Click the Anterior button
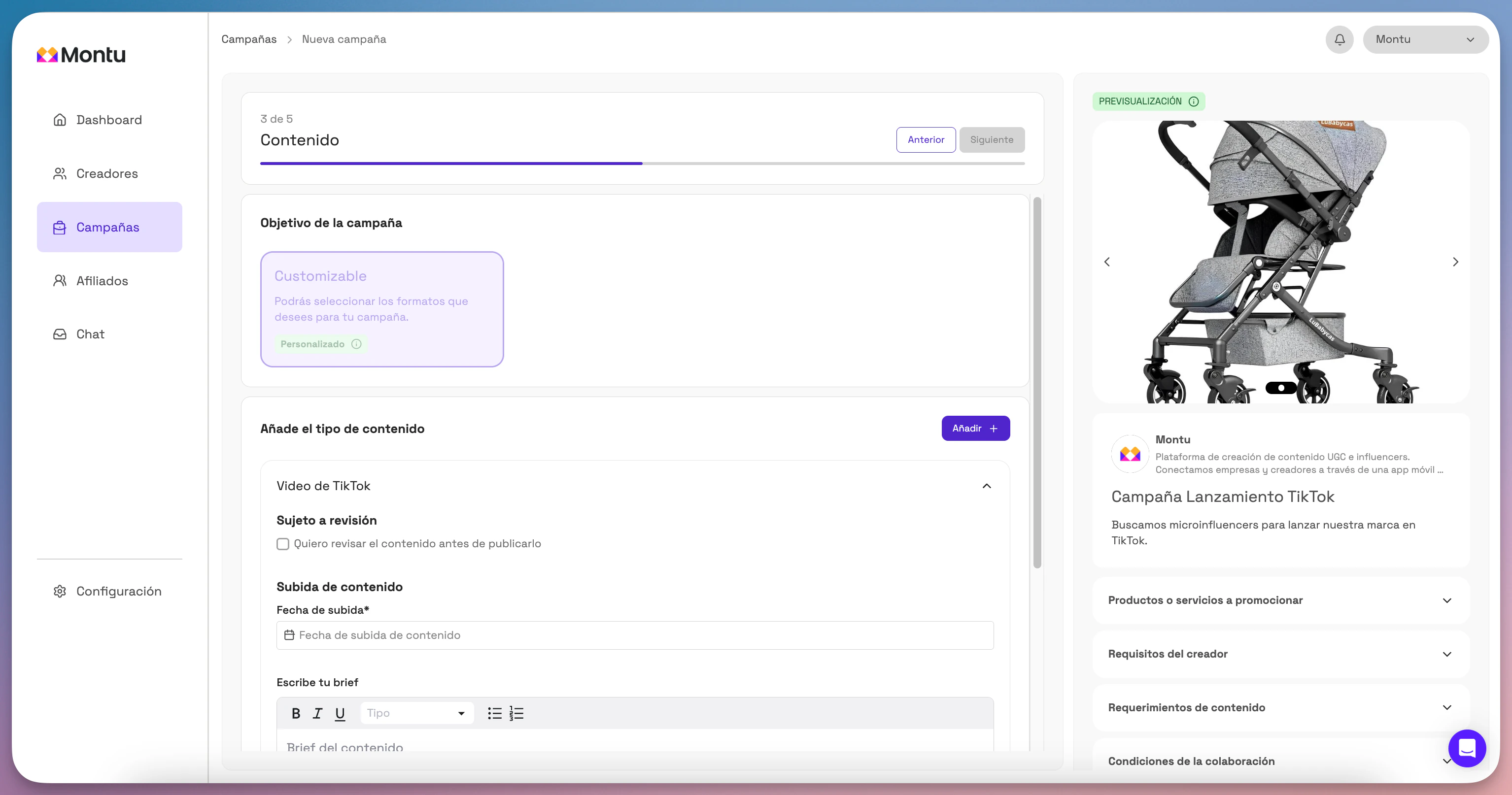Image resolution: width=1512 pixels, height=795 pixels. point(926,139)
